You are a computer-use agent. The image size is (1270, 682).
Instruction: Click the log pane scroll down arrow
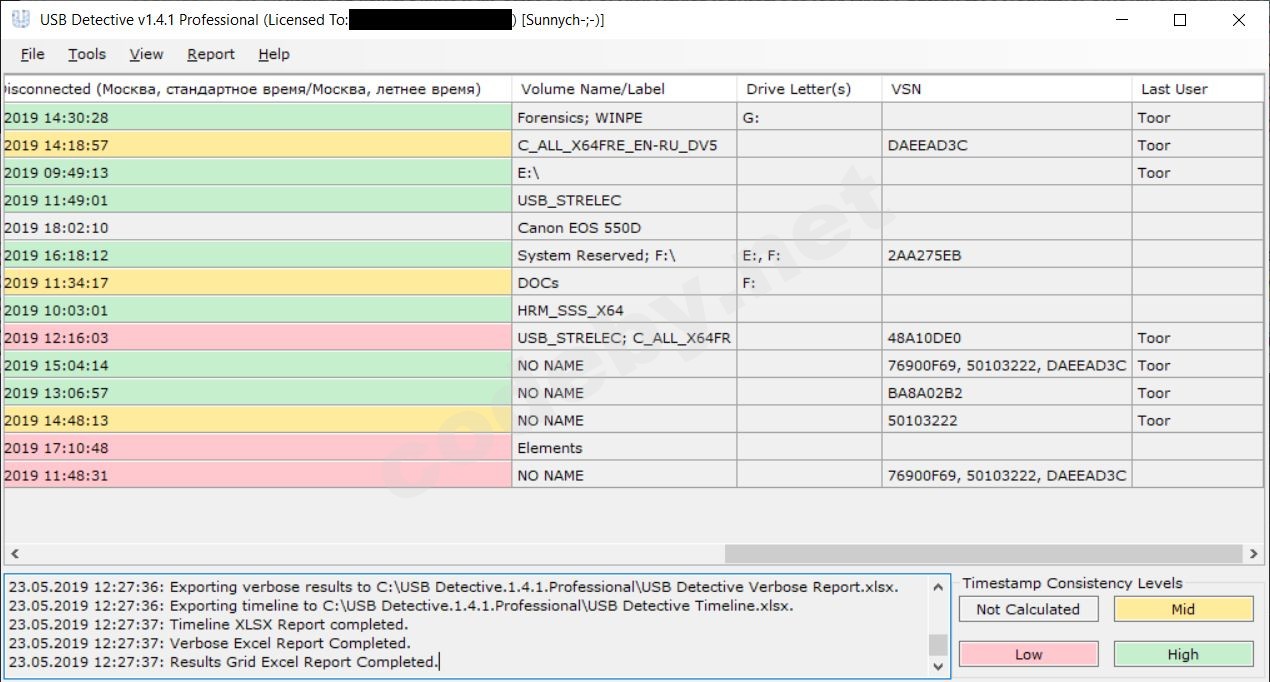coord(938,666)
